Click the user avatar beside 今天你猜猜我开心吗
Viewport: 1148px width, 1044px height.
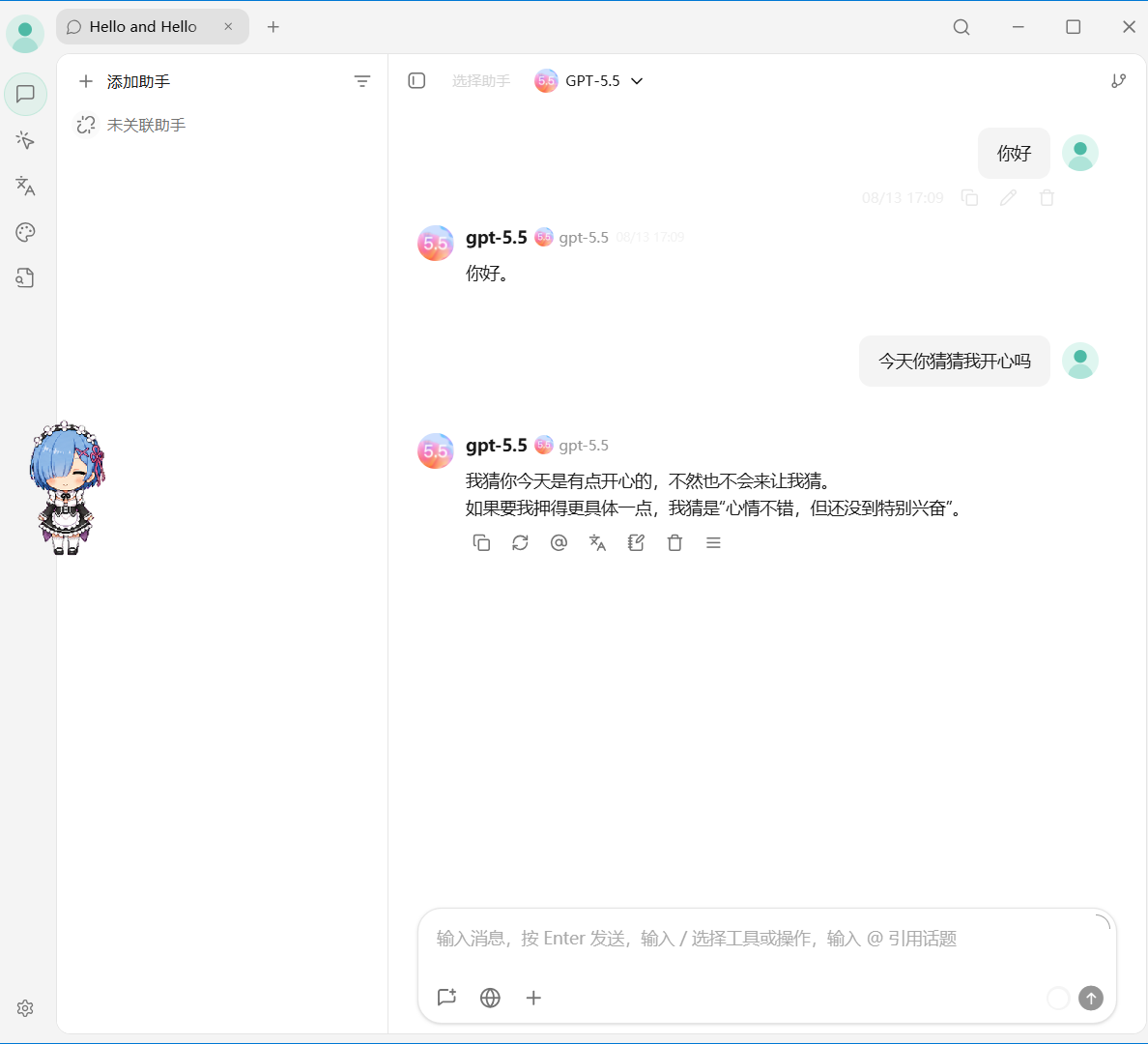tap(1080, 362)
